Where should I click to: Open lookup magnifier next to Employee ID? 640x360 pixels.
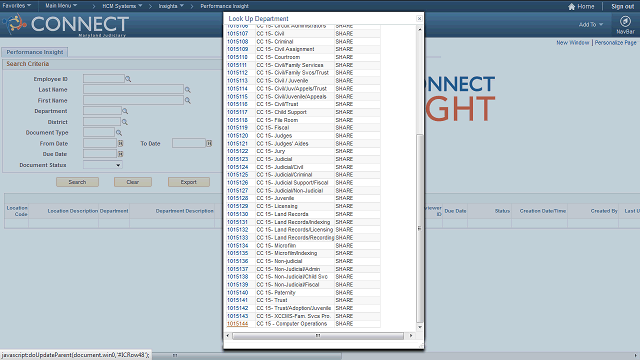click(x=128, y=79)
